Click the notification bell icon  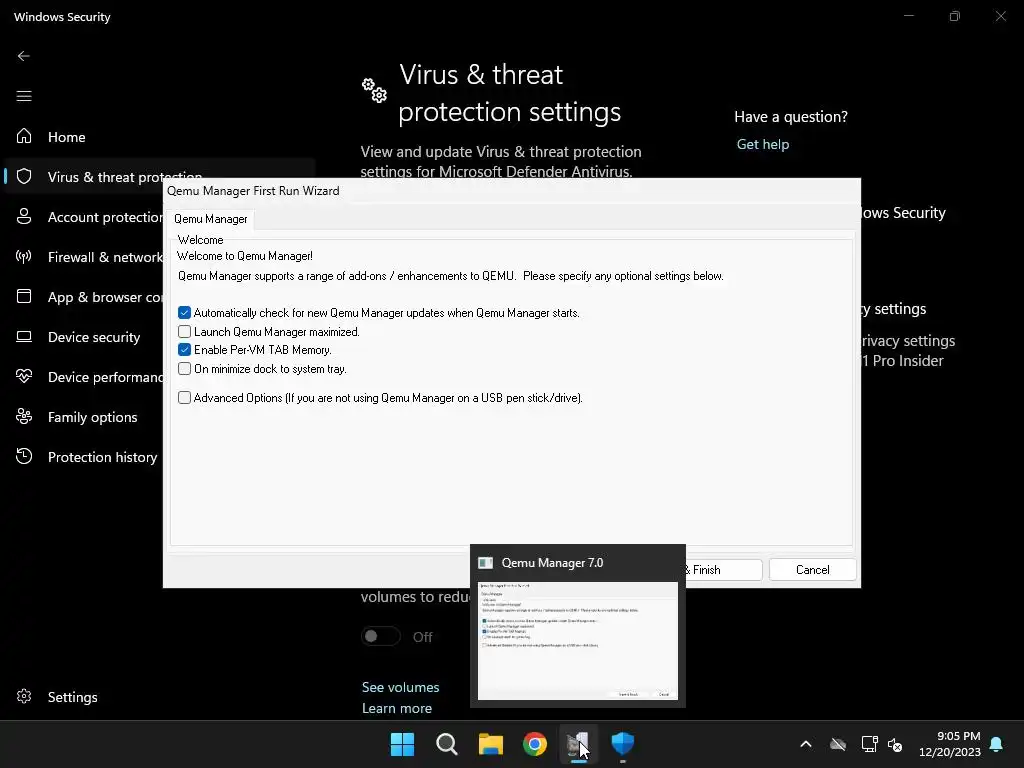pos(996,744)
